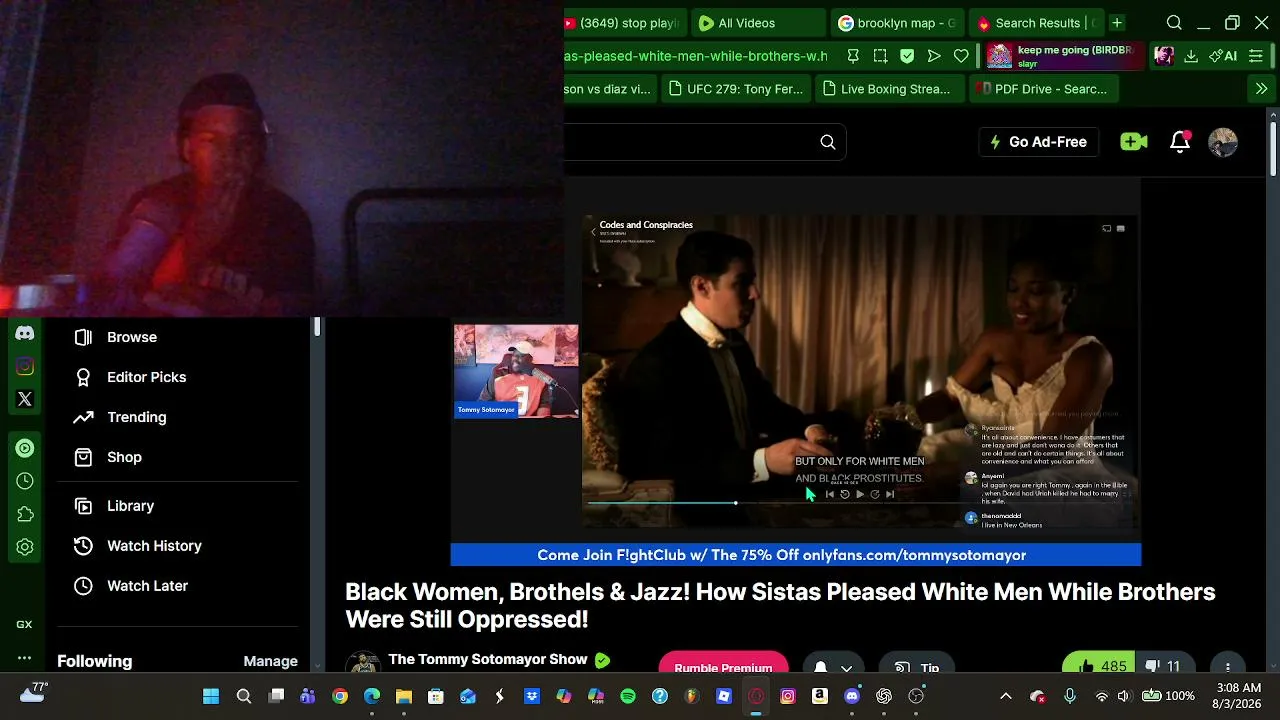Click the Rumble search magnifier icon
This screenshot has width=1280, height=720.
[x=828, y=142]
